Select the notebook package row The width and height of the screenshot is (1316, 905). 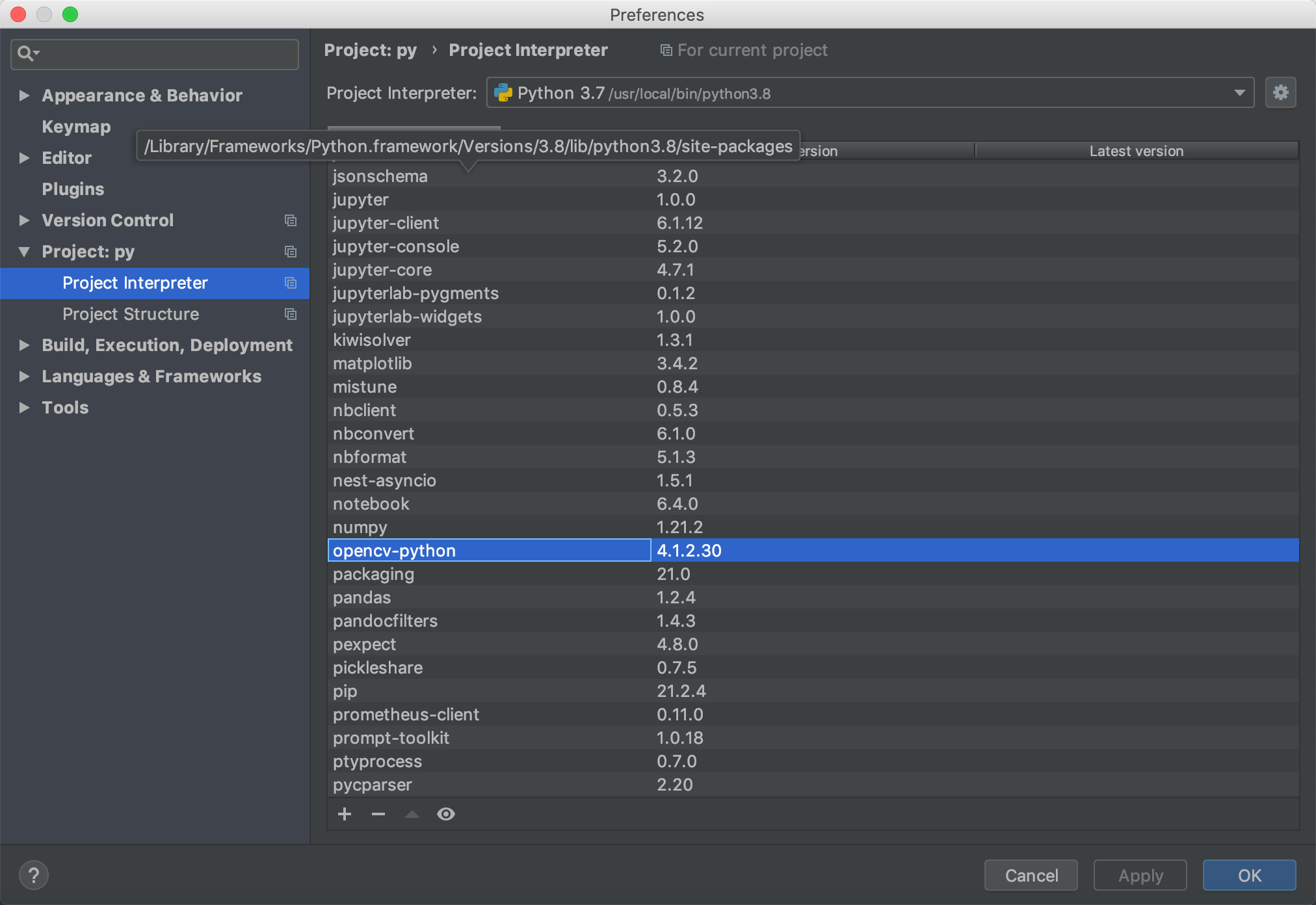pos(813,504)
